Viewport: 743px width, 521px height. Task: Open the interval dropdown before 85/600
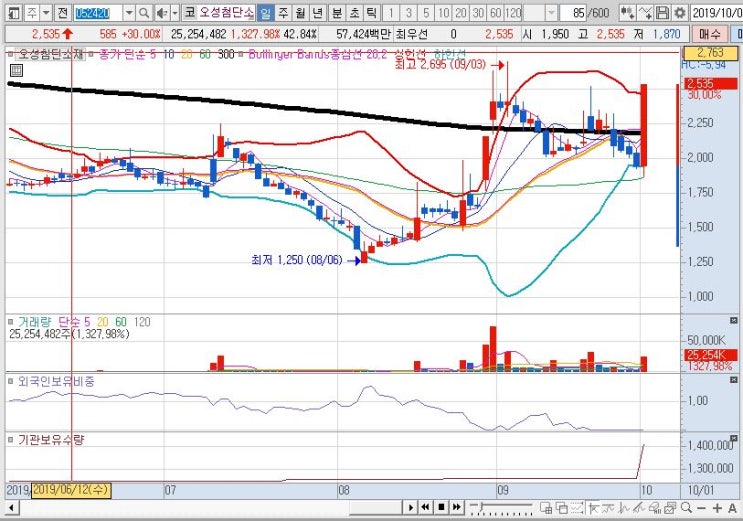551,13
